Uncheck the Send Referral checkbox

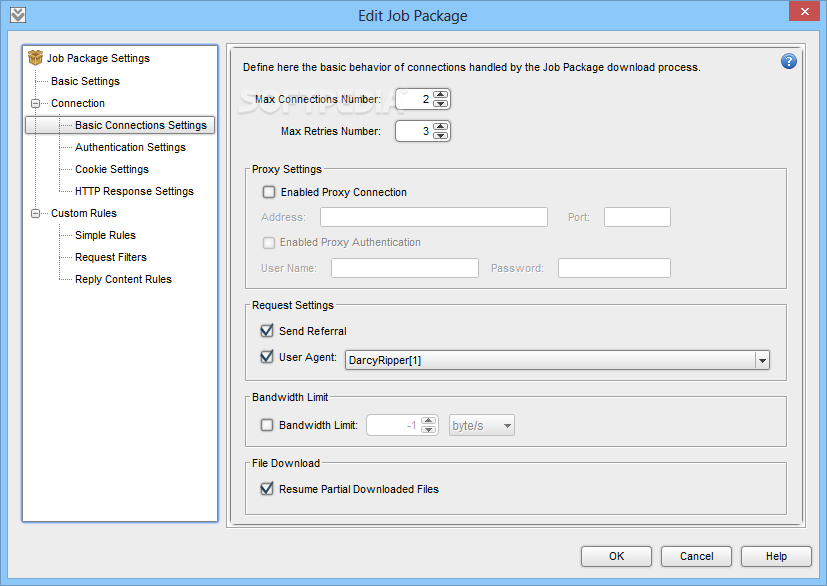[267, 331]
